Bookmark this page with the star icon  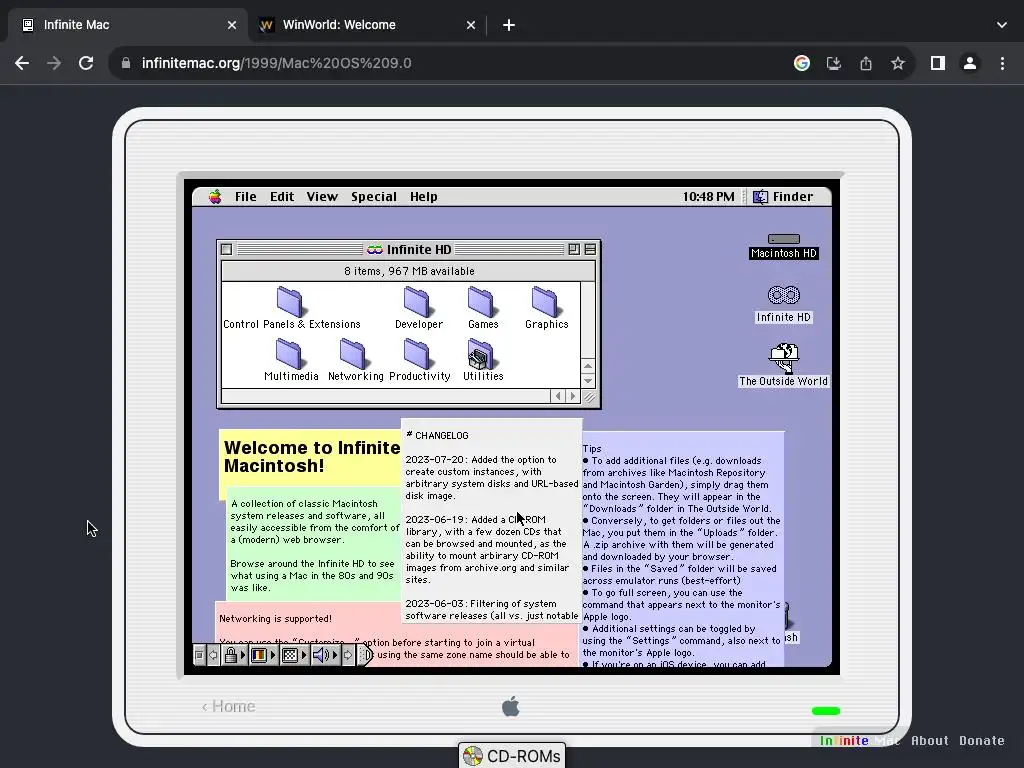coord(898,63)
